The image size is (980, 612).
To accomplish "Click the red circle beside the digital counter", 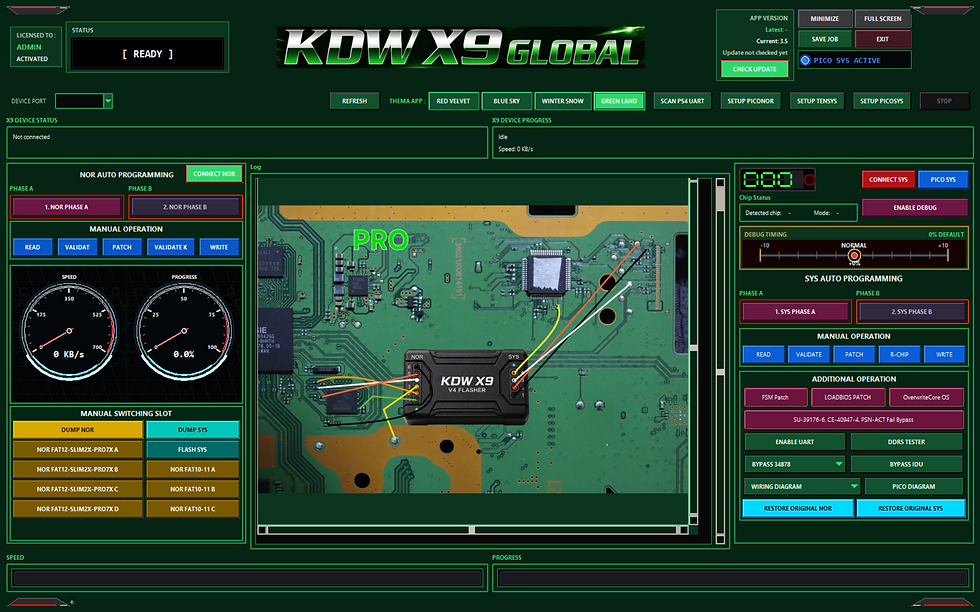I will click(809, 180).
